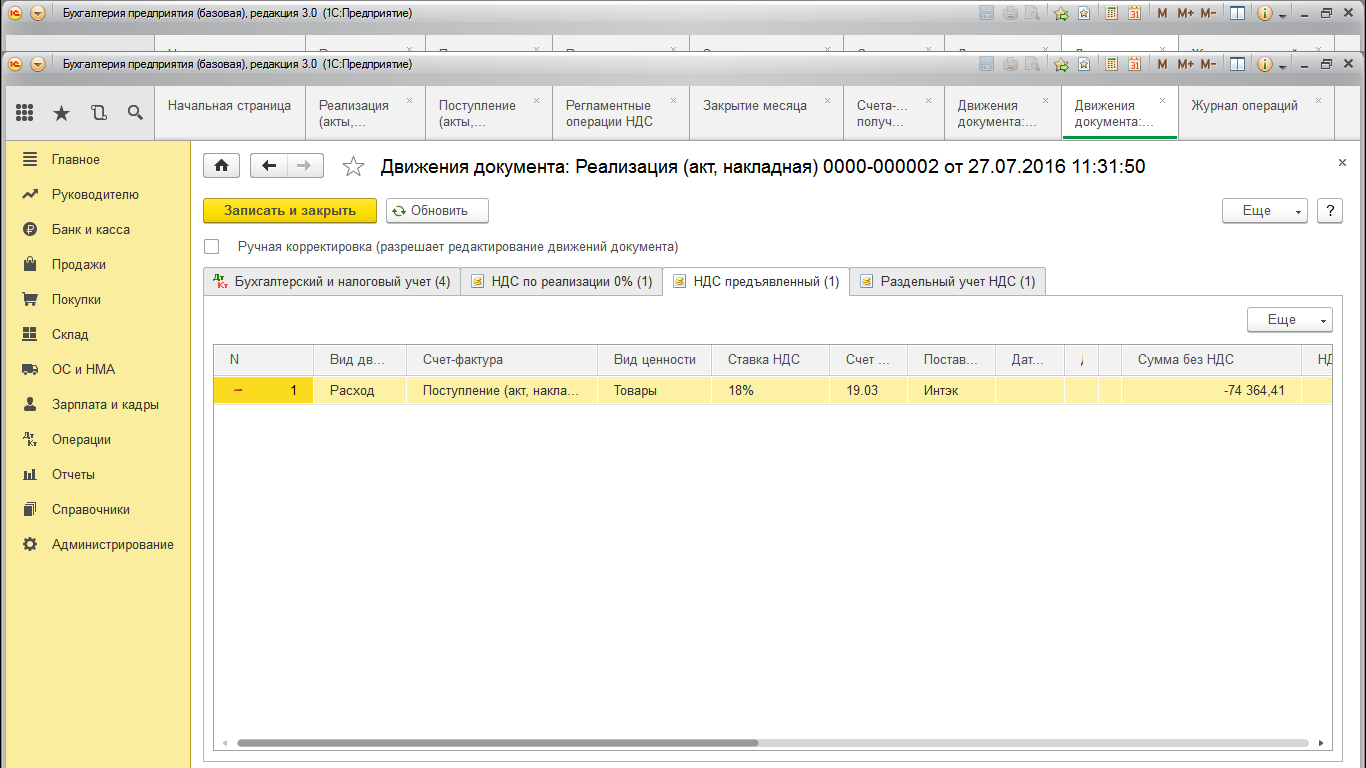Click the M+ button in front title bar

1185,64
